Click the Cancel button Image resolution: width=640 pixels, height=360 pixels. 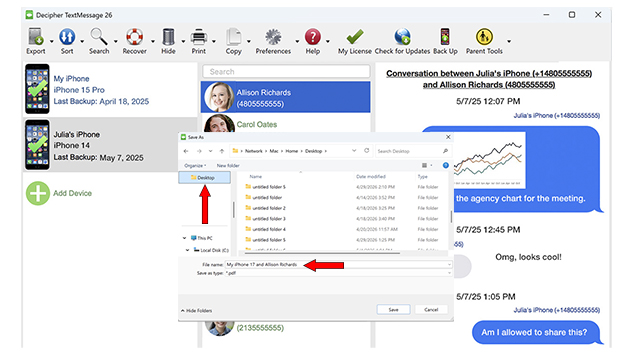[x=431, y=310]
